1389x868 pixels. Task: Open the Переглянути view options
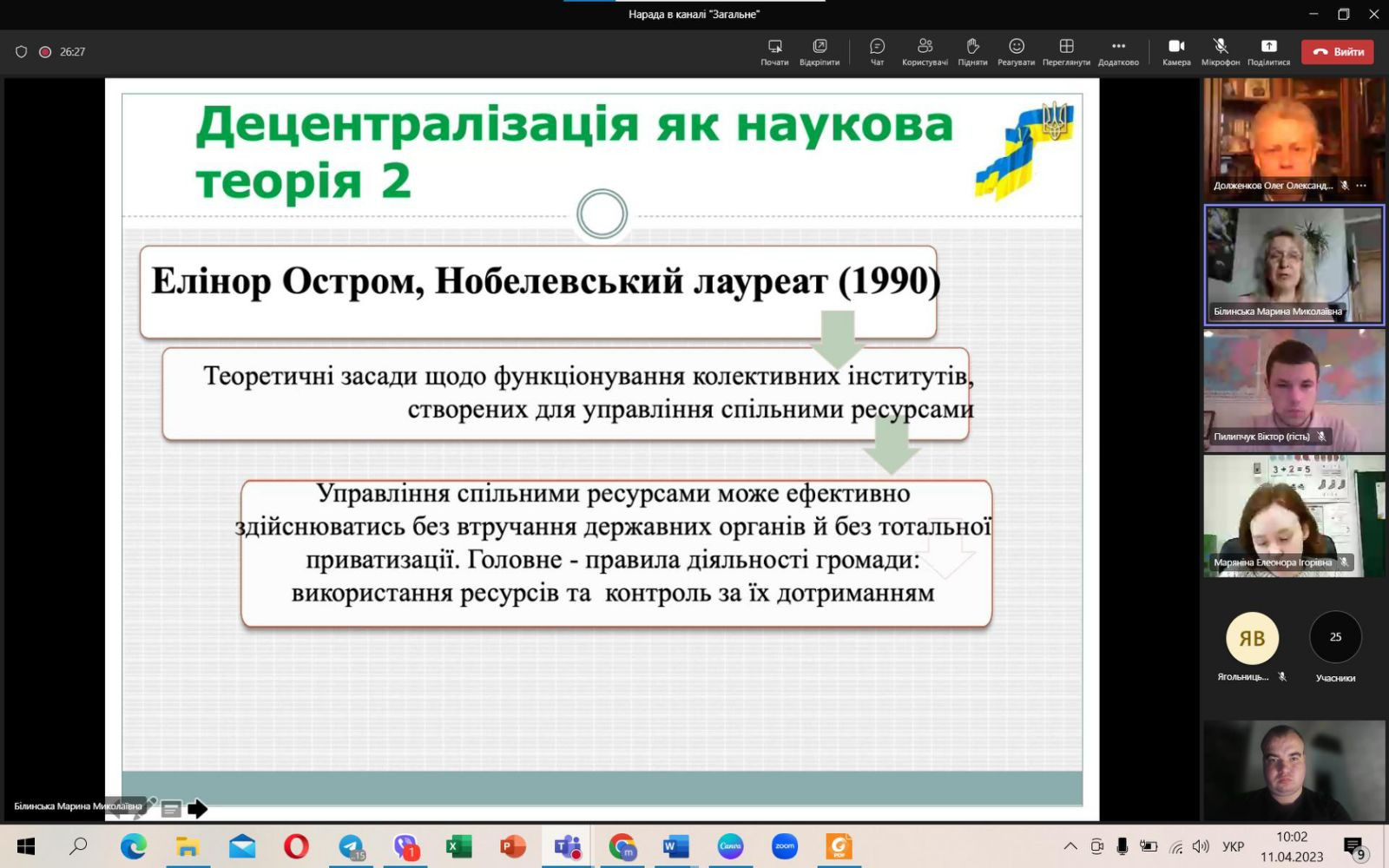click(x=1066, y=51)
